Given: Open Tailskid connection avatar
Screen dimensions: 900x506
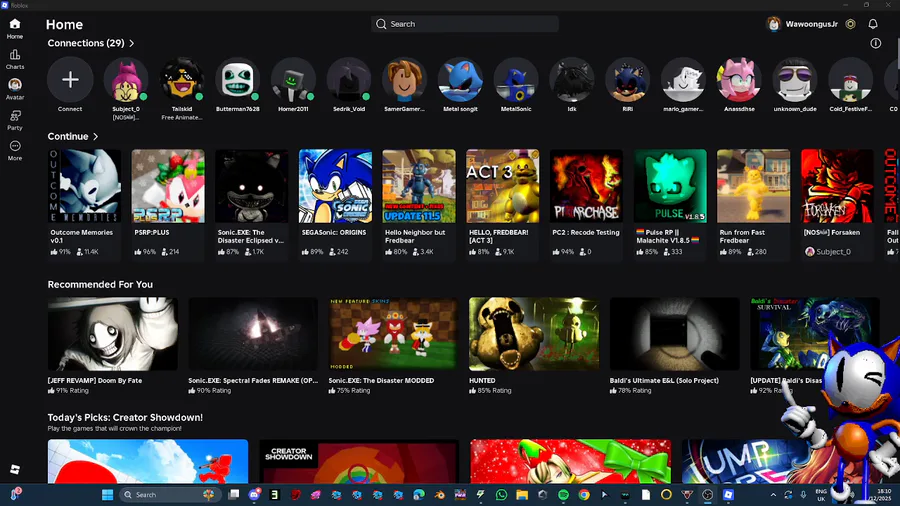Looking at the screenshot, I should click(181, 79).
